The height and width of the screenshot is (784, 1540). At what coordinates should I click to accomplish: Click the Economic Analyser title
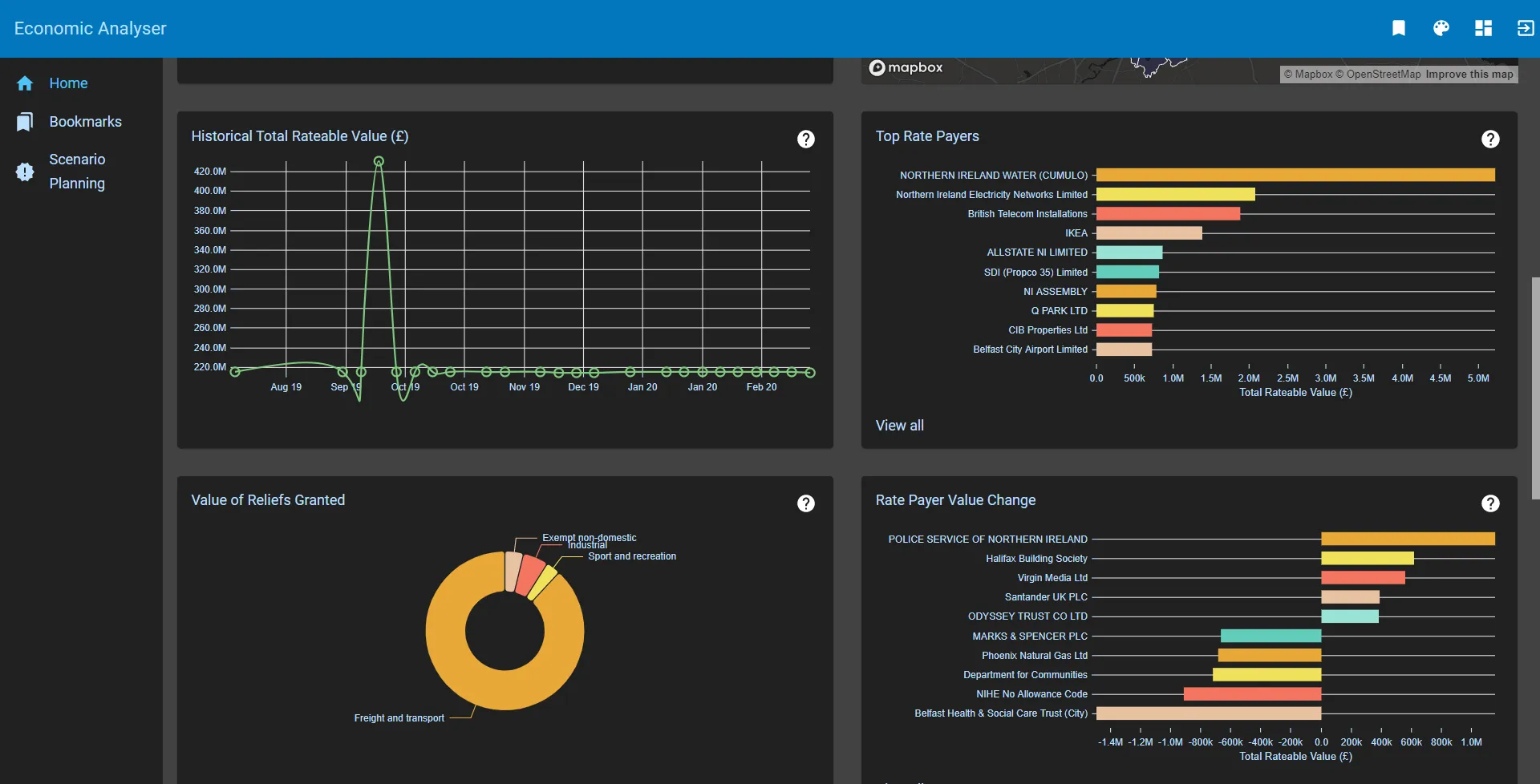[x=91, y=28]
